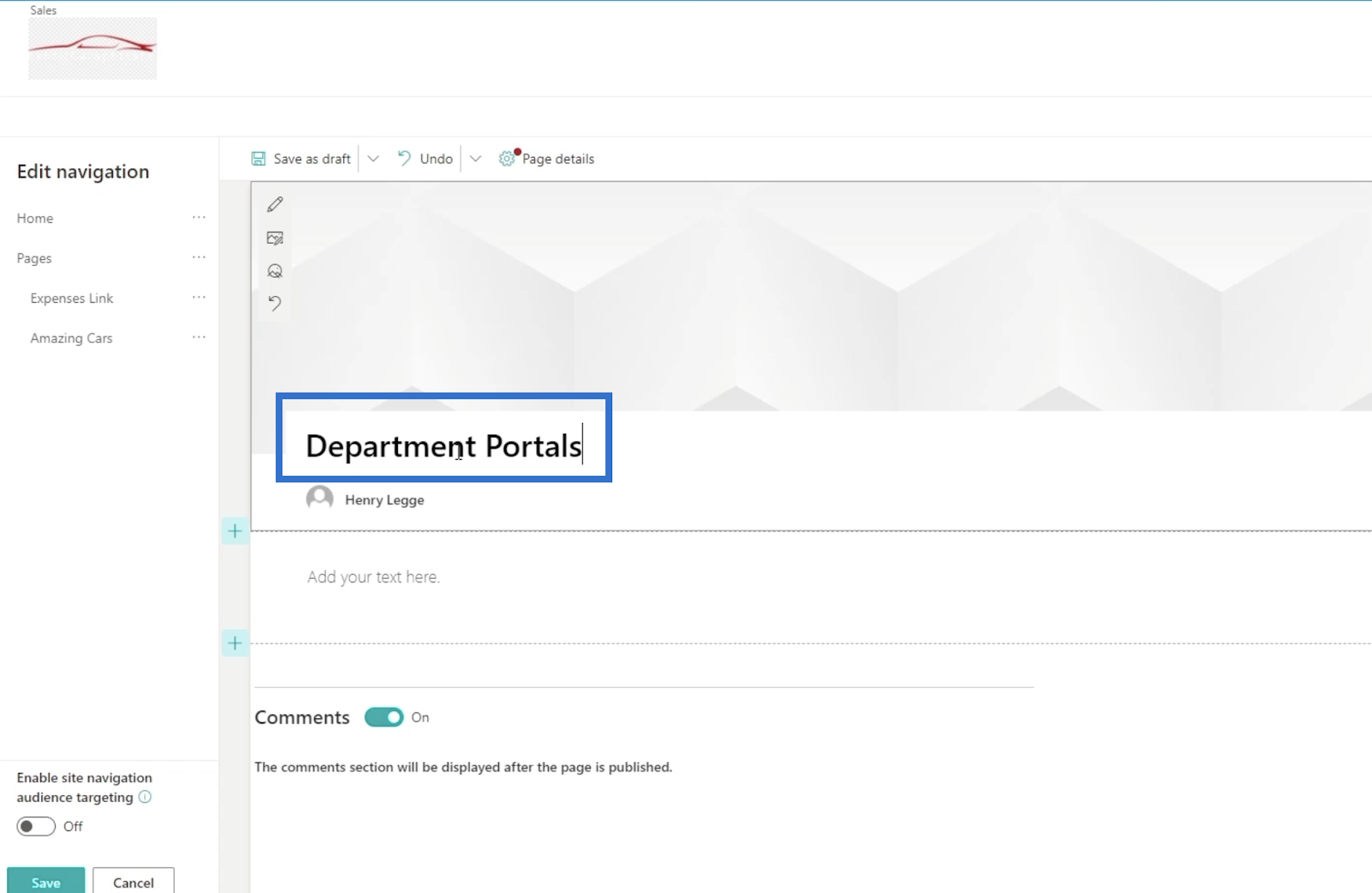1372x893 pixels.
Task: Click the Page details label
Action: pyautogui.click(x=558, y=159)
